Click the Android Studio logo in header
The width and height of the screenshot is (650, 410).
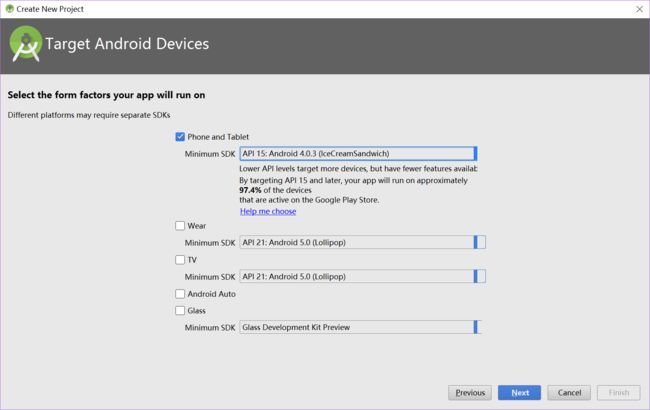pos(26,44)
